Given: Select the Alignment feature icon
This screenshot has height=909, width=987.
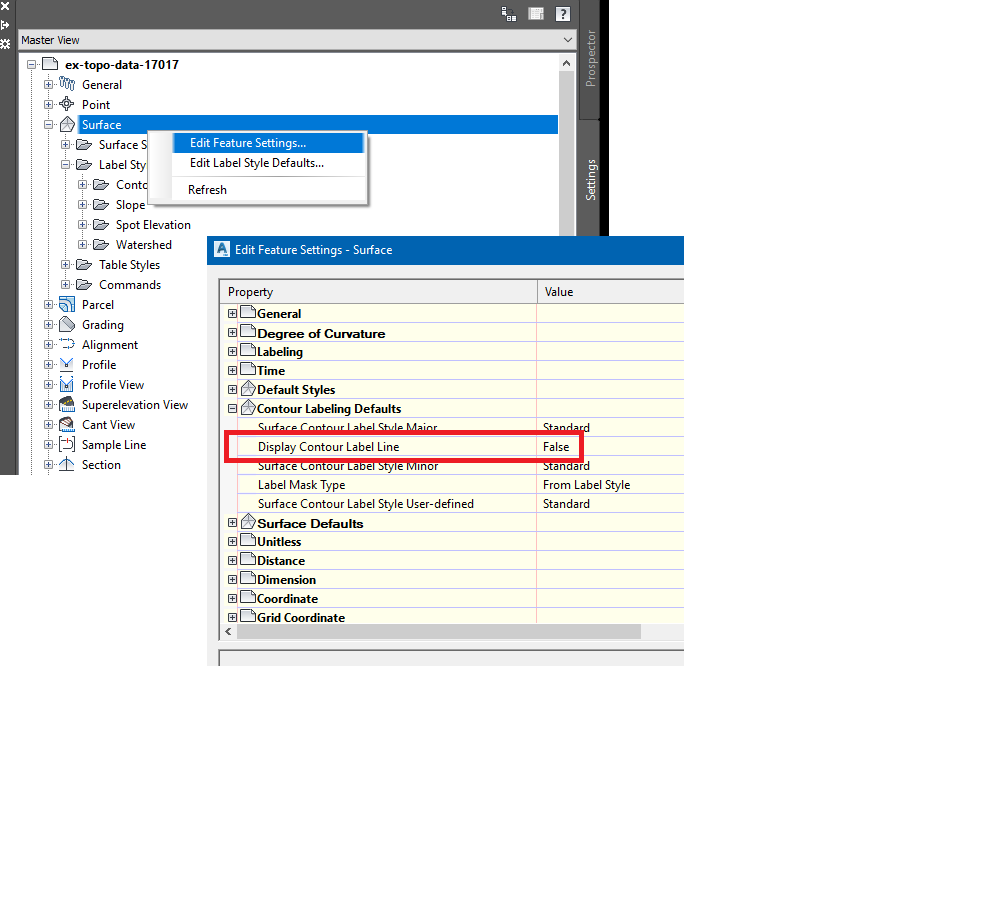Looking at the screenshot, I should [66, 344].
